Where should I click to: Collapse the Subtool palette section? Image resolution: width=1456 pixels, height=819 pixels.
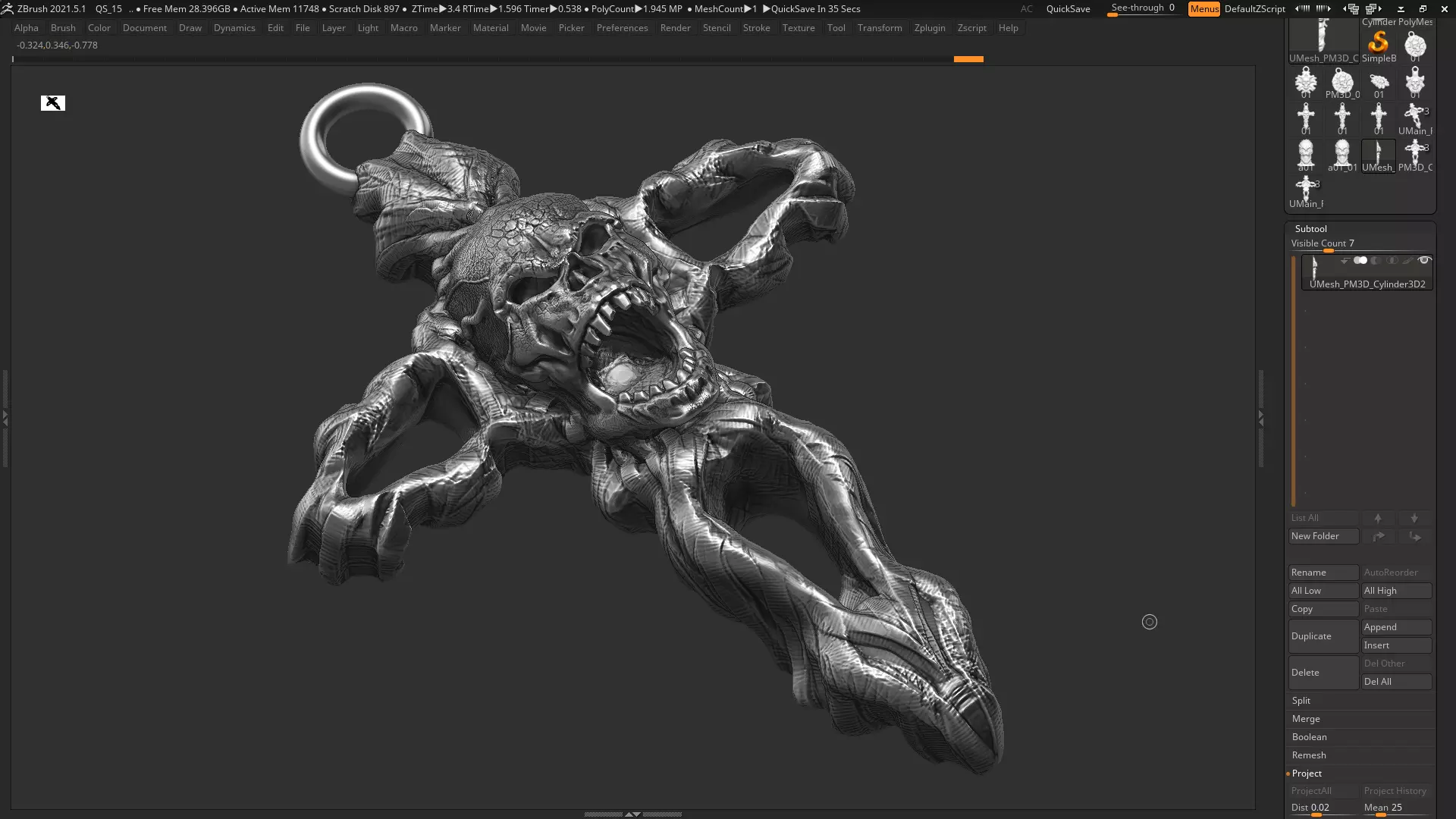[1311, 228]
